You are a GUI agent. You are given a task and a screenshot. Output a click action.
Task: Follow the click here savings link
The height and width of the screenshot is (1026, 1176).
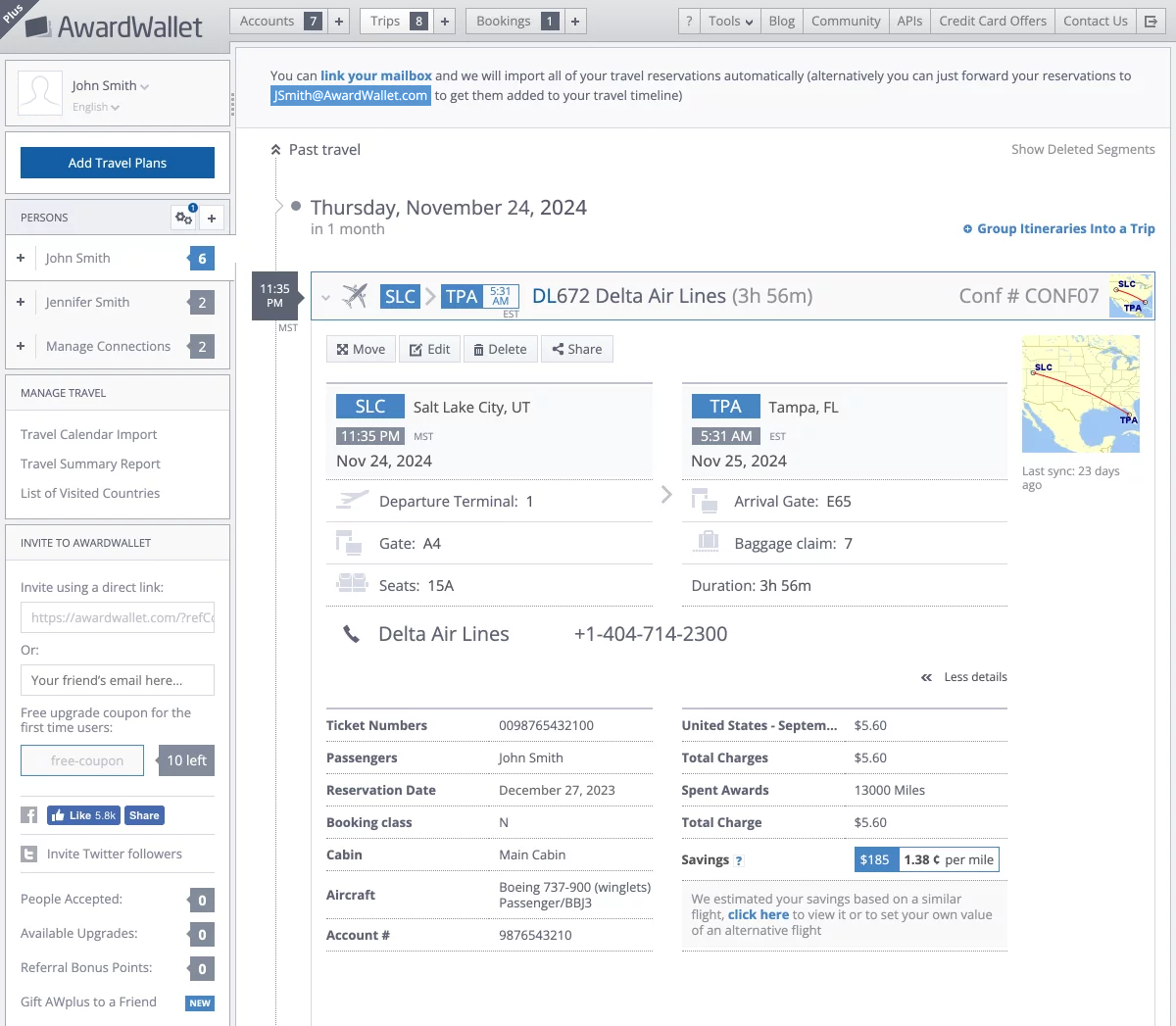[x=759, y=914]
